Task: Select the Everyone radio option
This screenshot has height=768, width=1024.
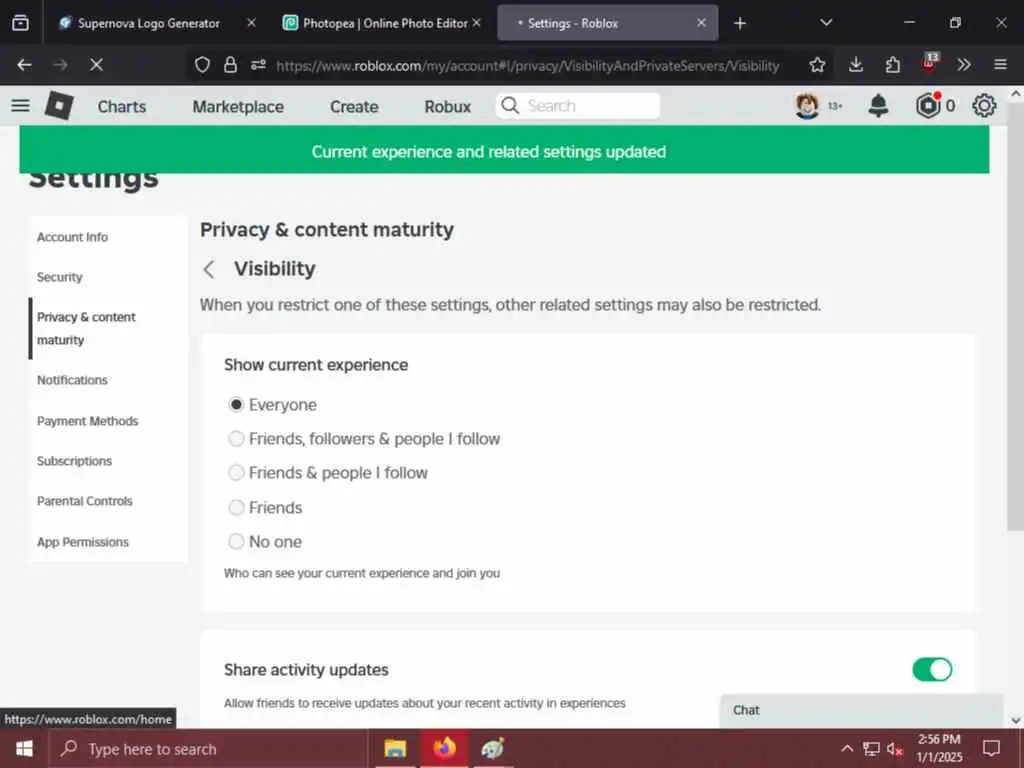Action: [x=236, y=405]
